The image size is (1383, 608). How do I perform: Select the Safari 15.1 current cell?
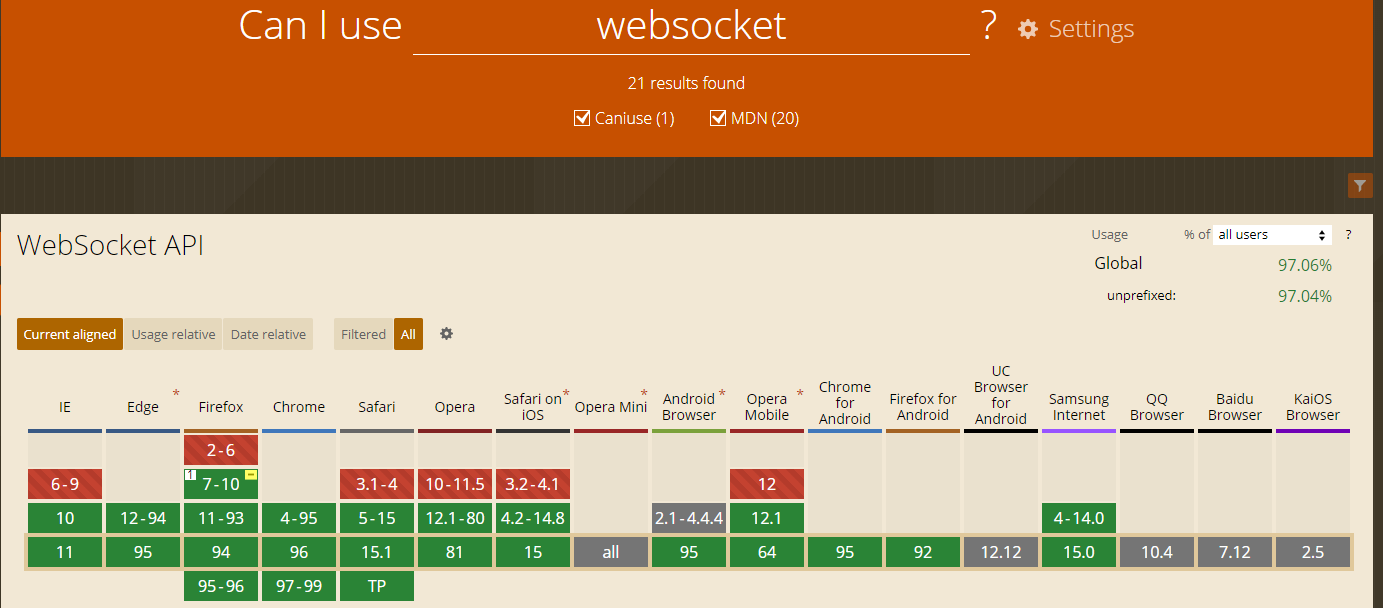pos(377,552)
